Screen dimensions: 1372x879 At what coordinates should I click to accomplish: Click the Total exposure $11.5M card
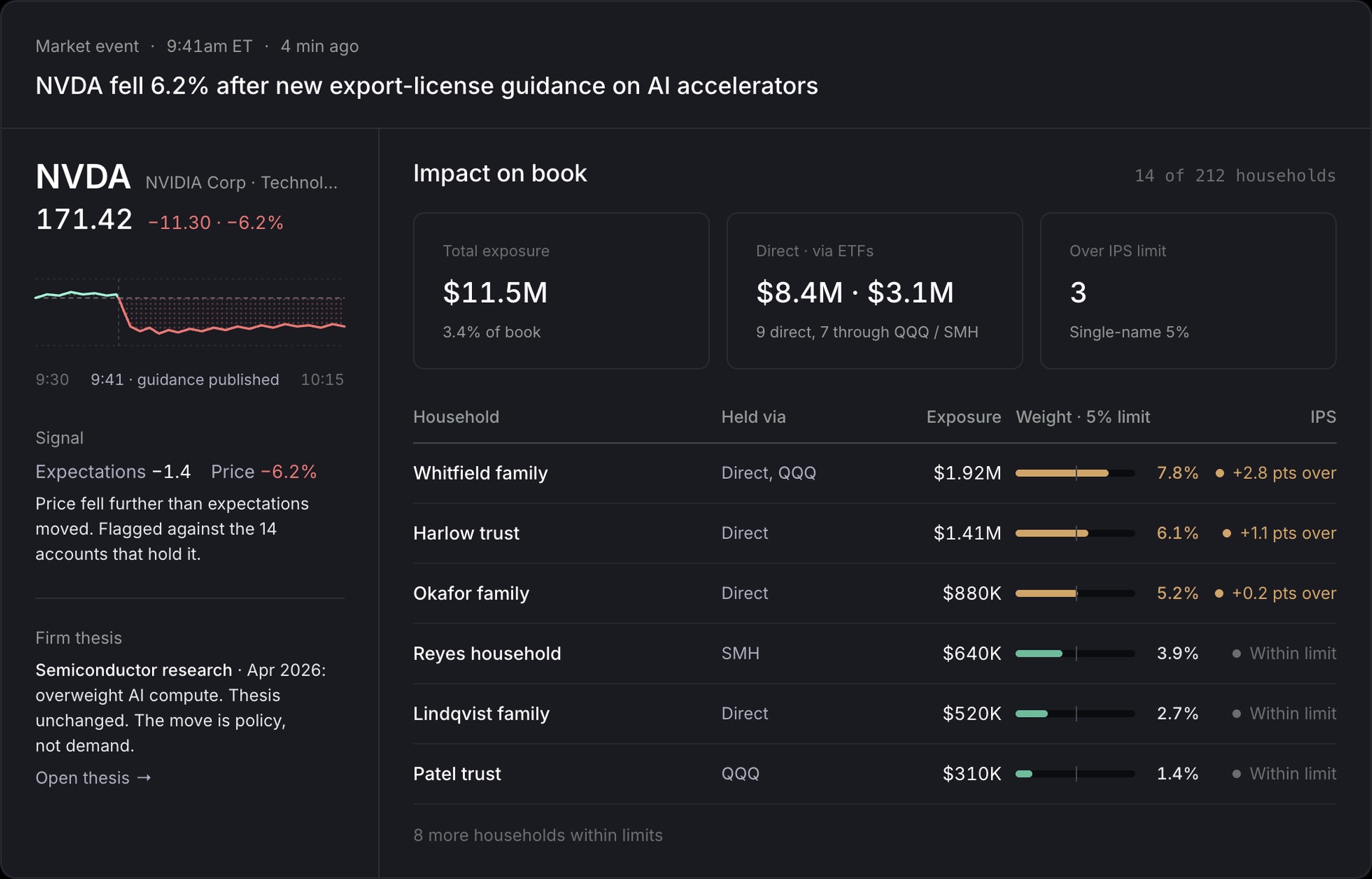(561, 291)
